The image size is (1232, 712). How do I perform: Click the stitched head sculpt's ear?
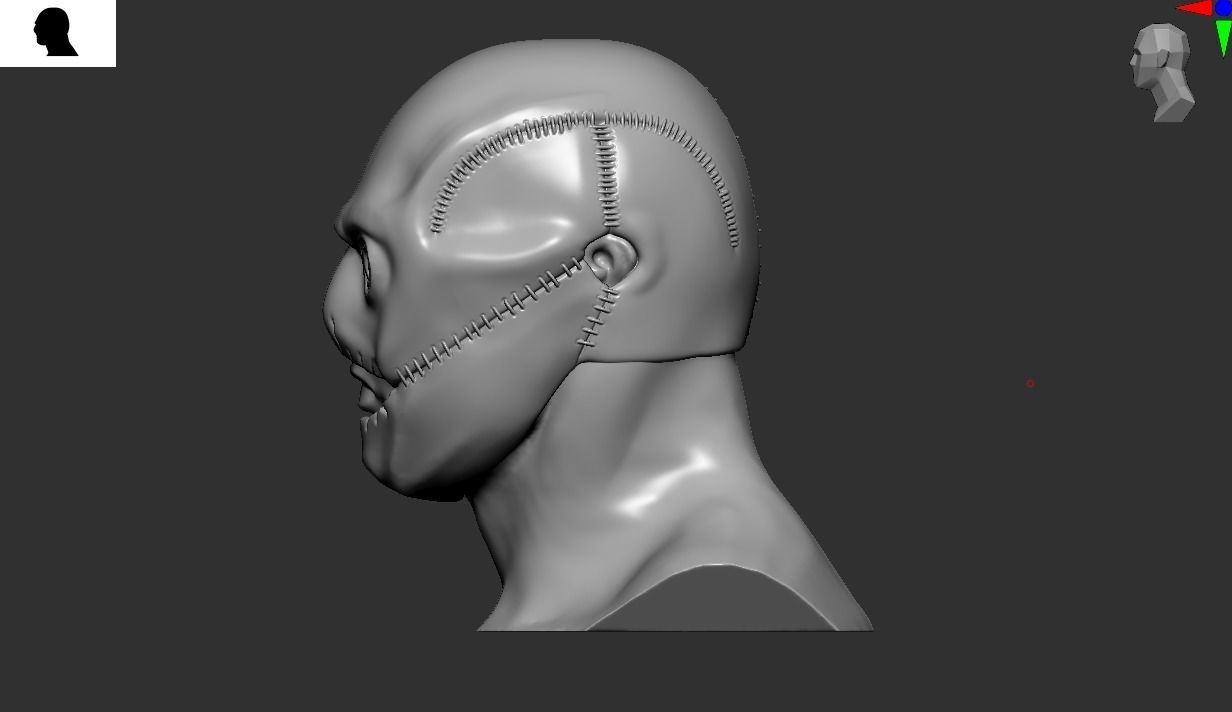coord(609,260)
